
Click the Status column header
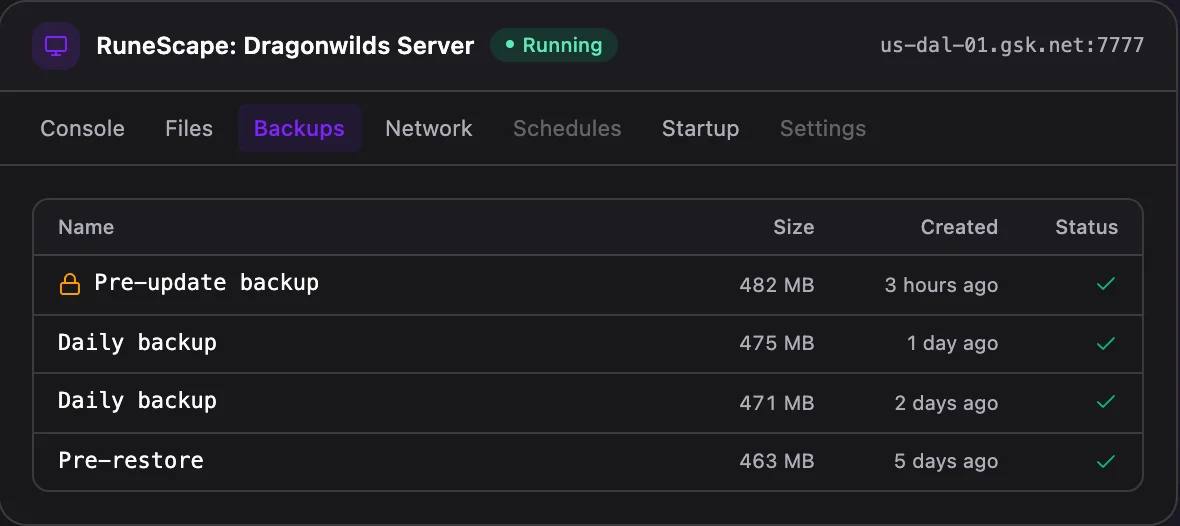[1087, 227]
